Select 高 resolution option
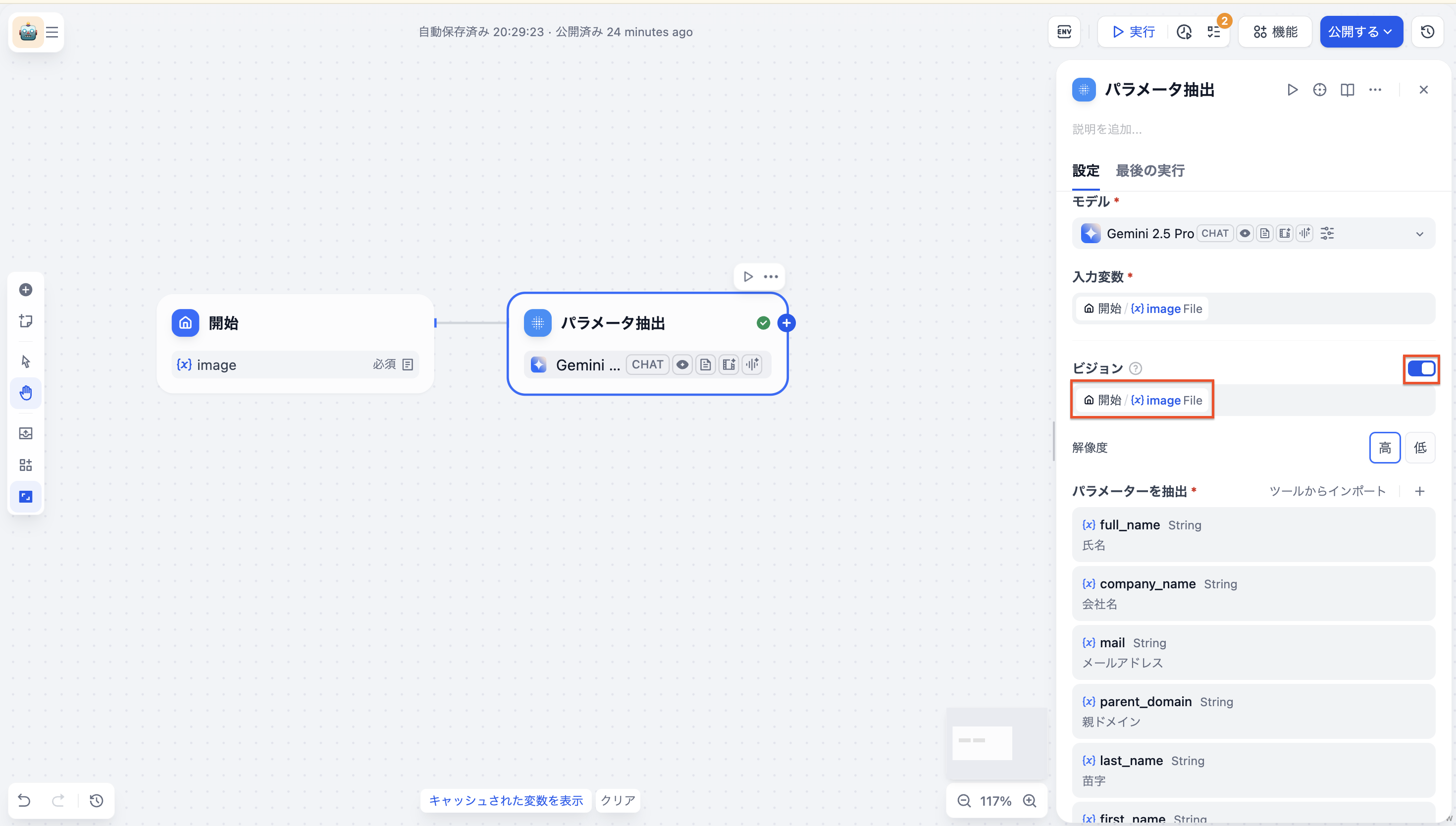Screen dimensions: 1456x826 tap(1385, 448)
